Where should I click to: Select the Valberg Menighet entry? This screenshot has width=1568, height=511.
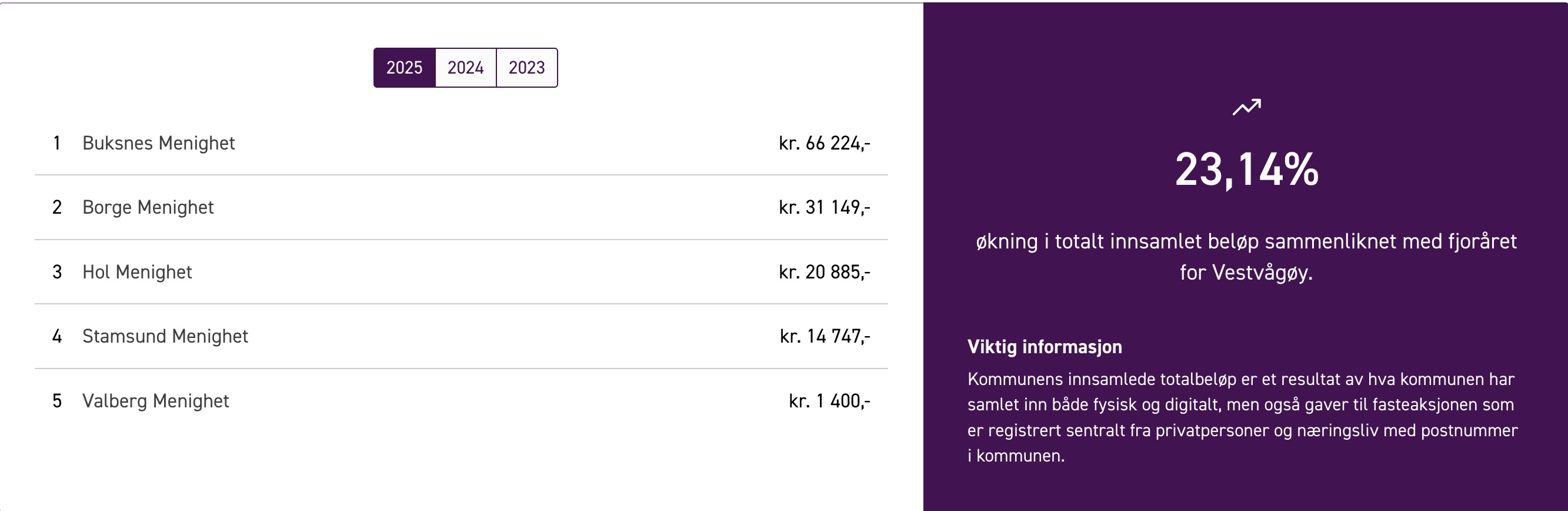coord(461,401)
